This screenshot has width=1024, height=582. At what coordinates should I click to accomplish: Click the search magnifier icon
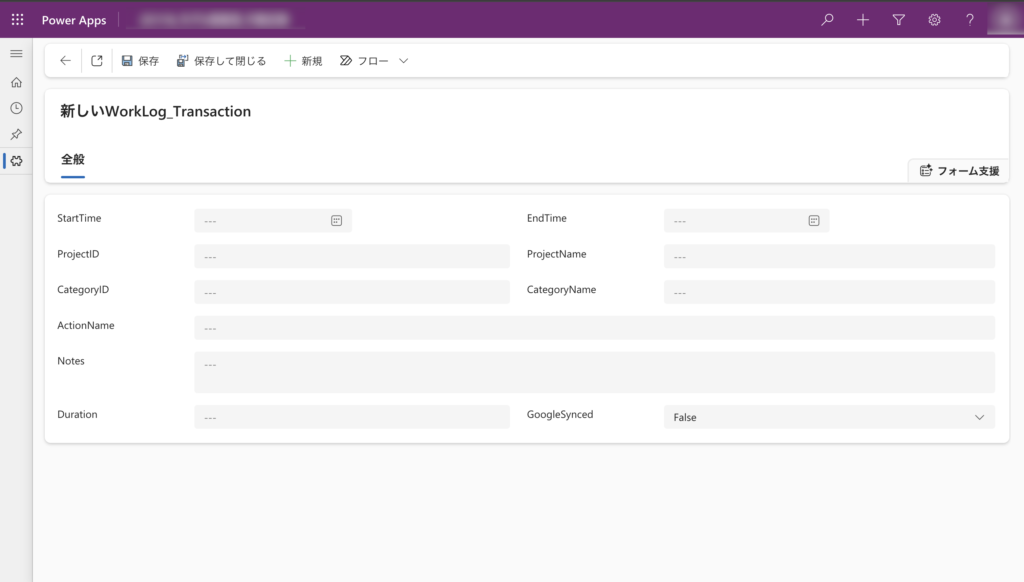(x=827, y=20)
